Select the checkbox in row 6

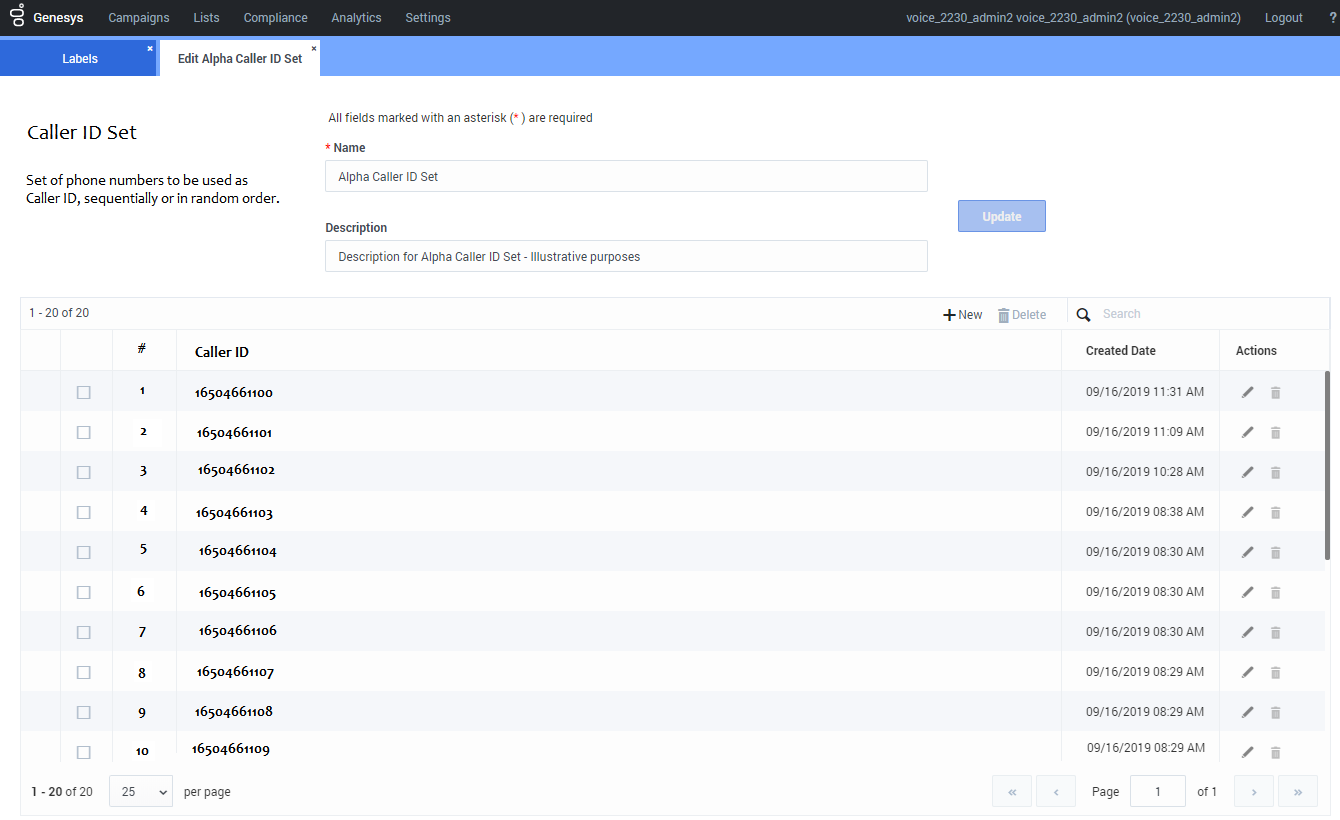pyautogui.click(x=84, y=592)
